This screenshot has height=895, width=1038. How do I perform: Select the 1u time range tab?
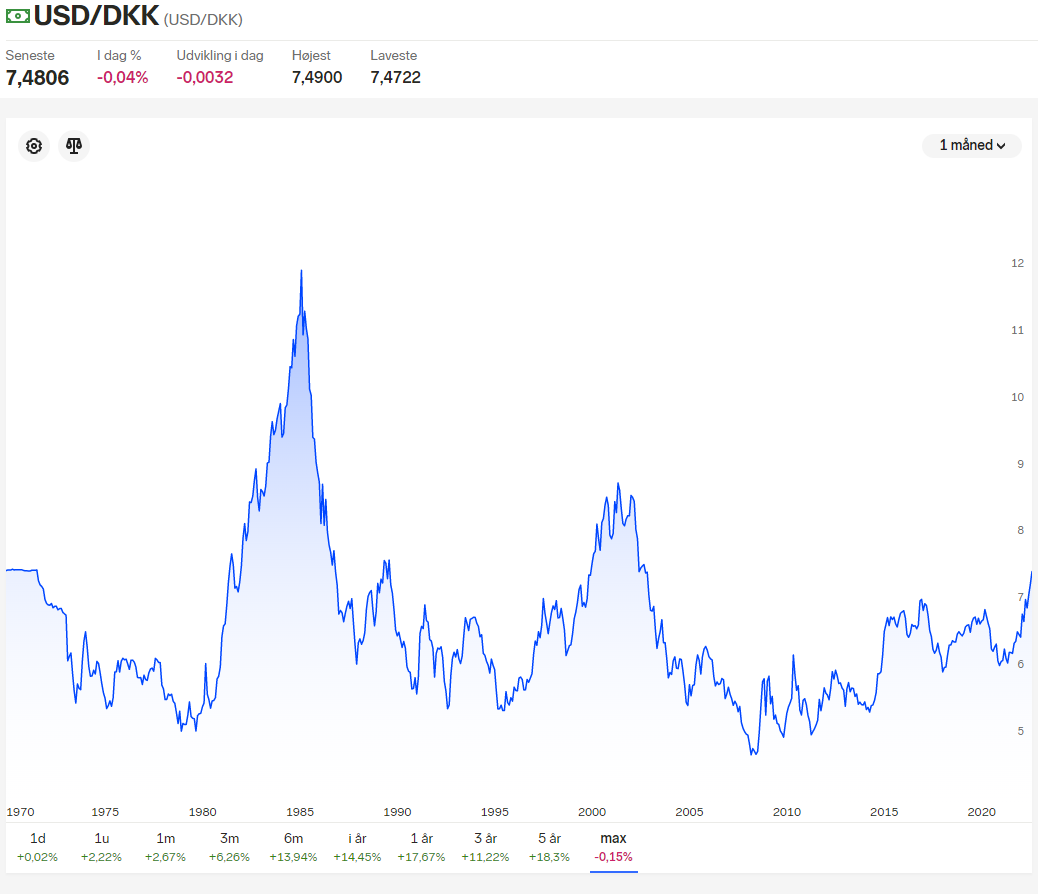(x=101, y=847)
